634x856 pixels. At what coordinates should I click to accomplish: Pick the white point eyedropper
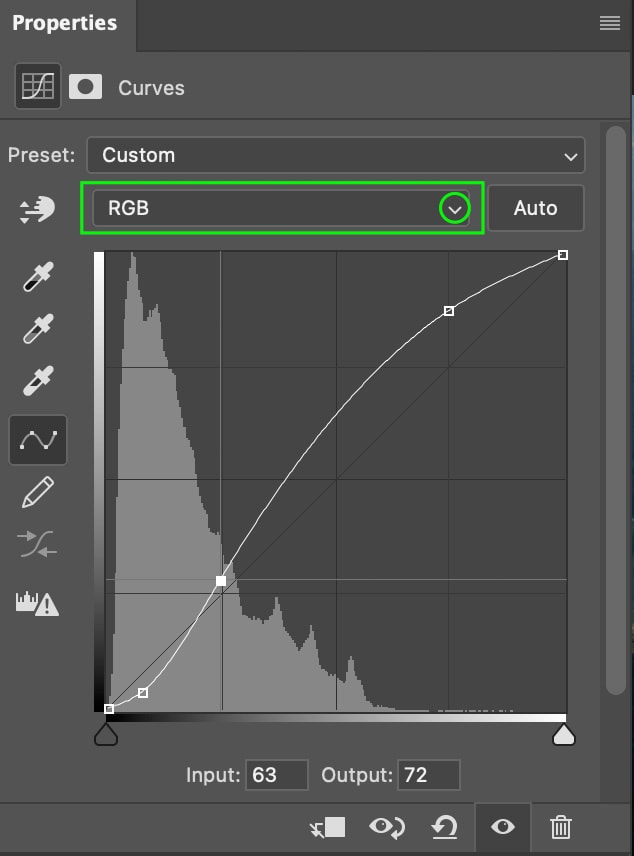pos(38,381)
